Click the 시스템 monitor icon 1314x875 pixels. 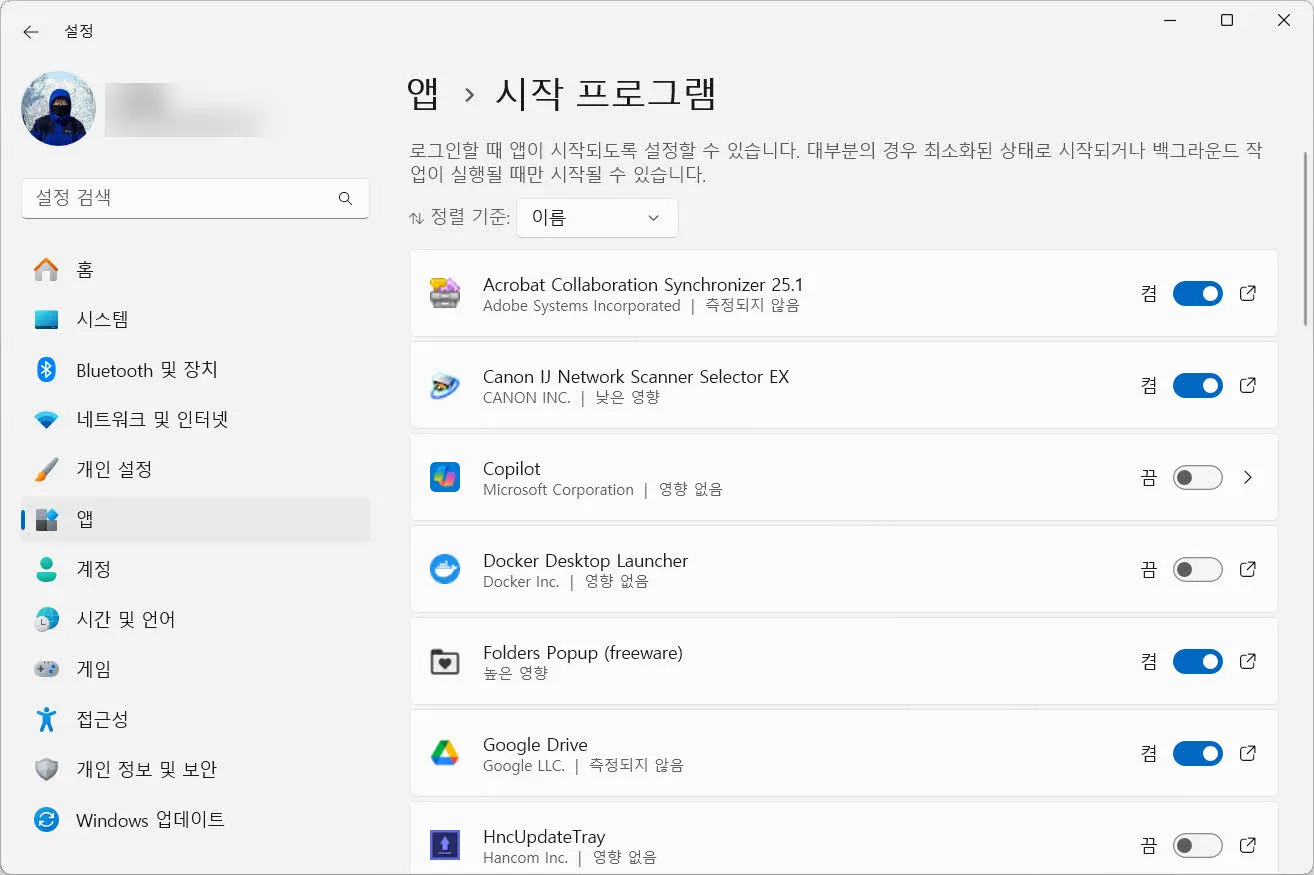click(46, 320)
